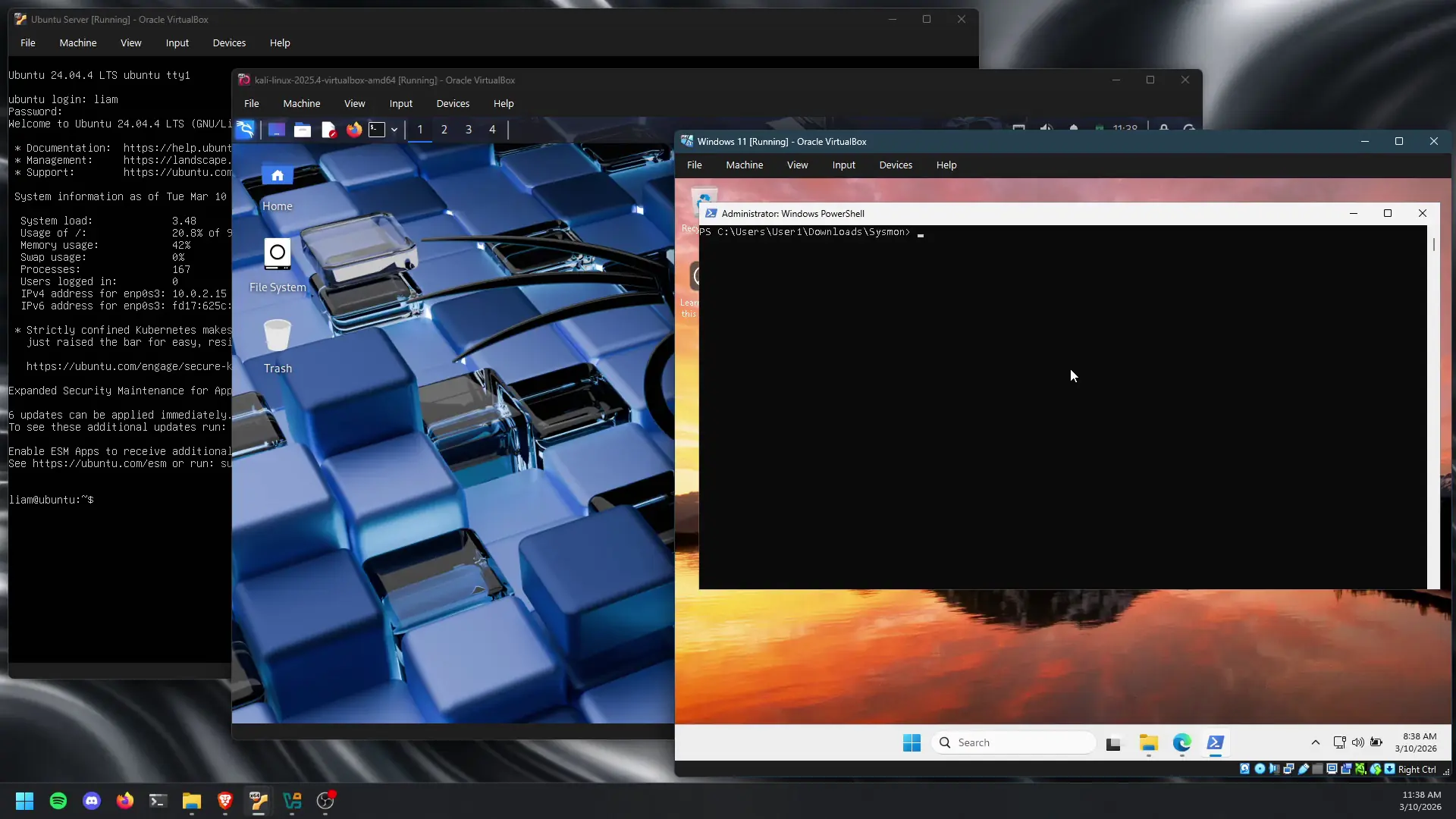1456x819 pixels.
Task: Open Spotify from host taskbar
Action: pyautogui.click(x=58, y=801)
